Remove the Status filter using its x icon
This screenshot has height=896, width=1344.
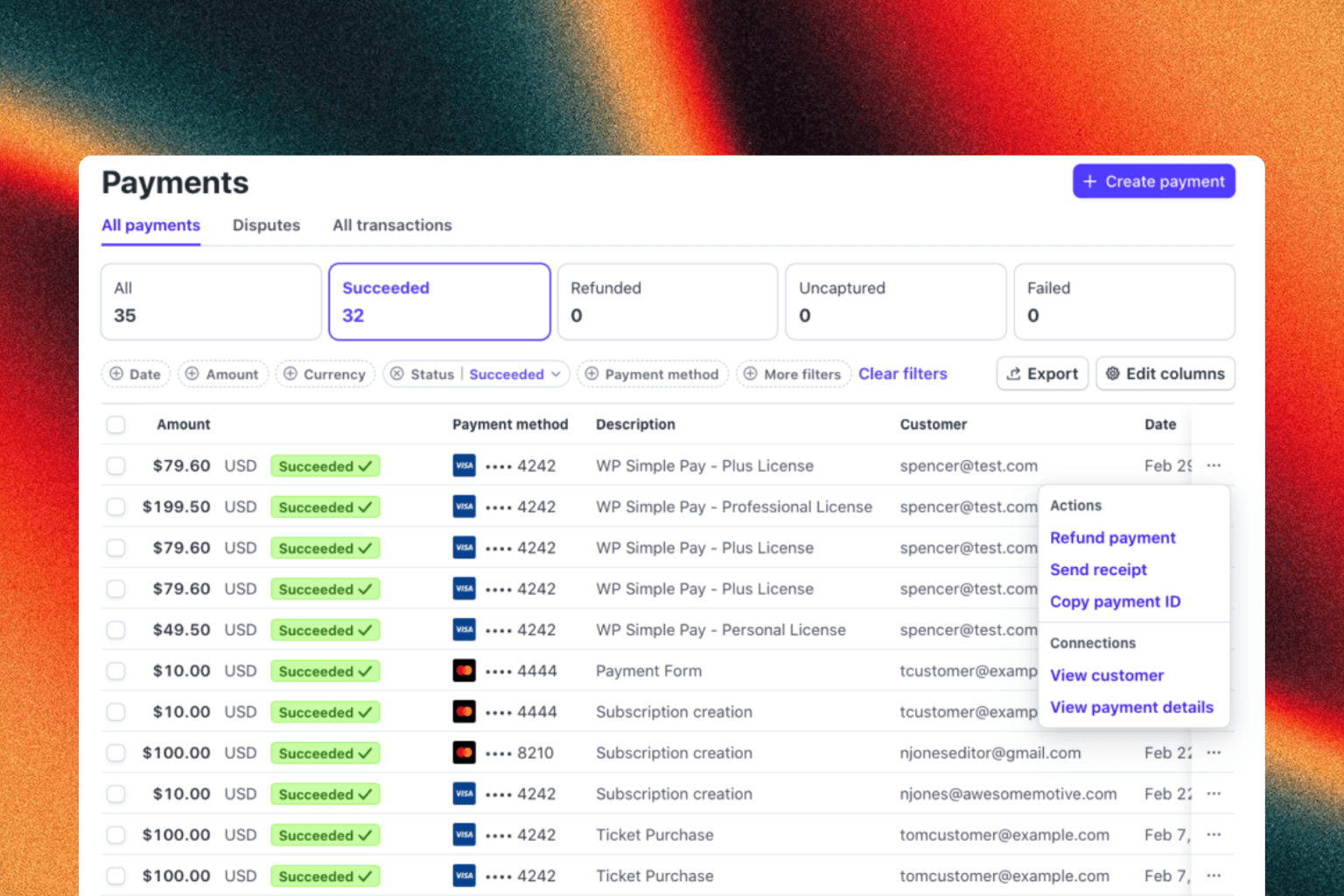point(397,374)
